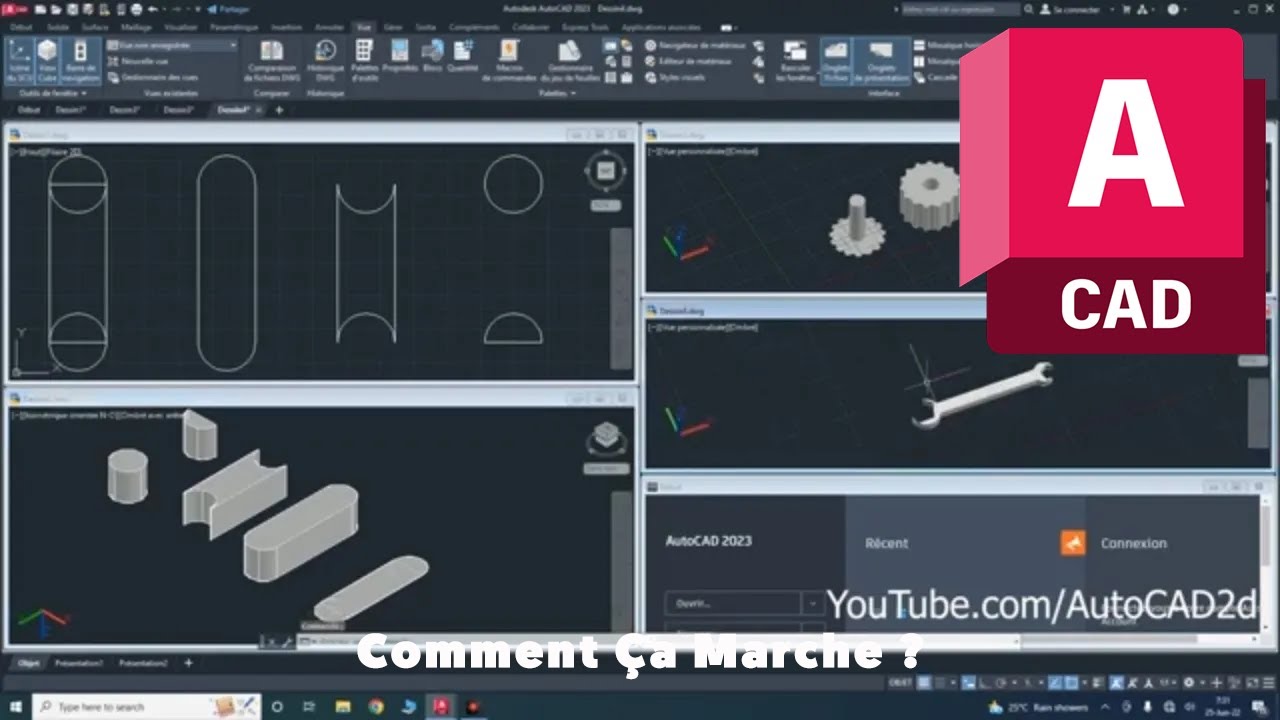The width and height of the screenshot is (1280, 720).
Task: Expand the Palettes panel dropdown
Action: (x=558, y=93)
